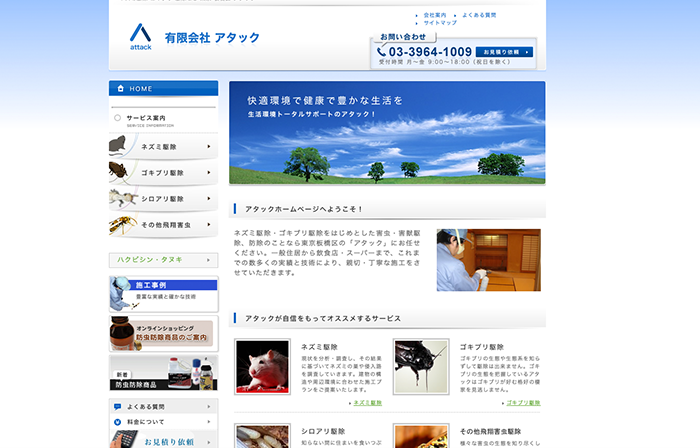Open the ゴキブリ駆除 sidebar menu item
700x448 pixels.
pyautogui.click(x=163, y=173)
